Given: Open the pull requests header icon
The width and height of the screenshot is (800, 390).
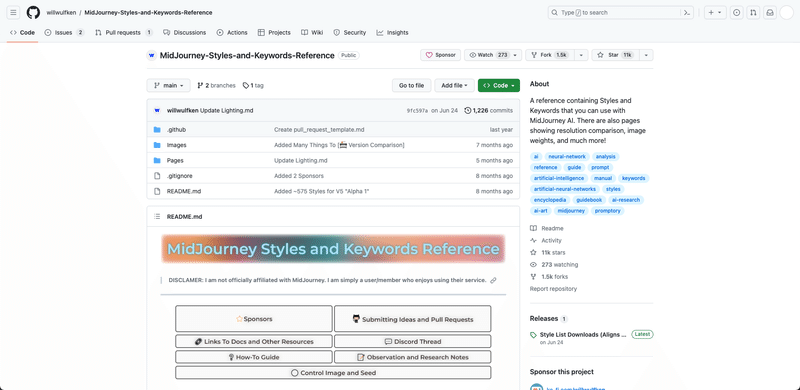Looking at the screenshot, I should click(x=753, y=13).
